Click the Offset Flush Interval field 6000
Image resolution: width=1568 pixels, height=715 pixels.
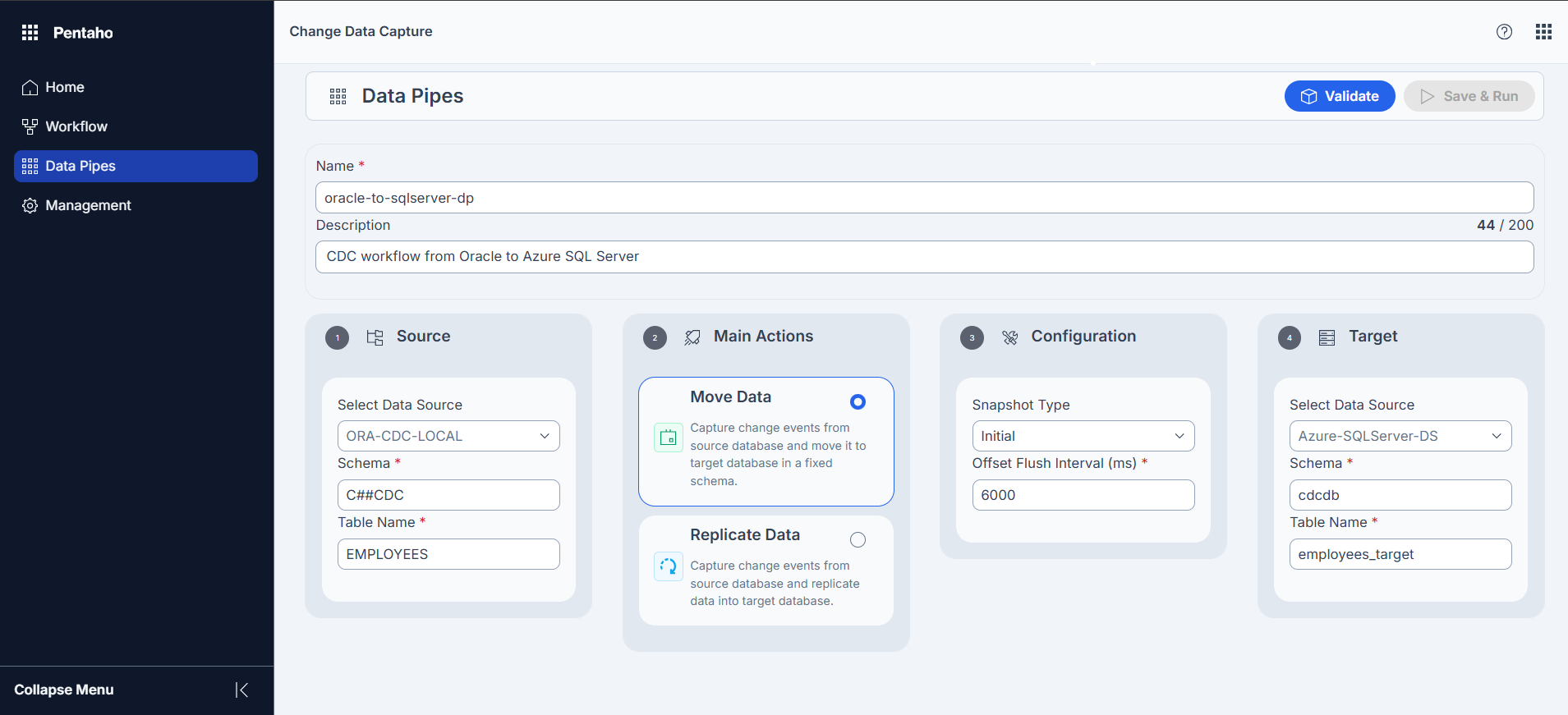click(1083, 495)
